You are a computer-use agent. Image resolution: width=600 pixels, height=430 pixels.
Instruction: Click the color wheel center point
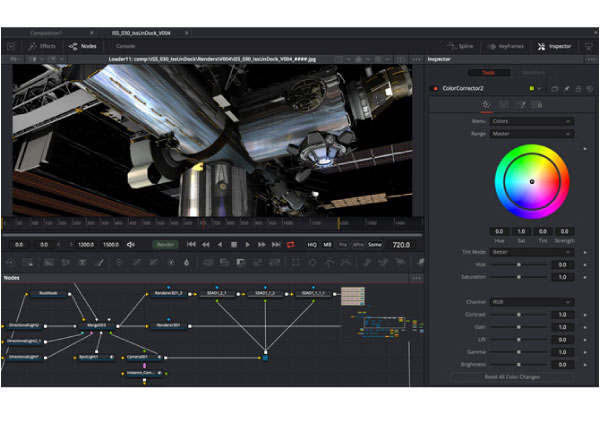[x=532, y=182]
